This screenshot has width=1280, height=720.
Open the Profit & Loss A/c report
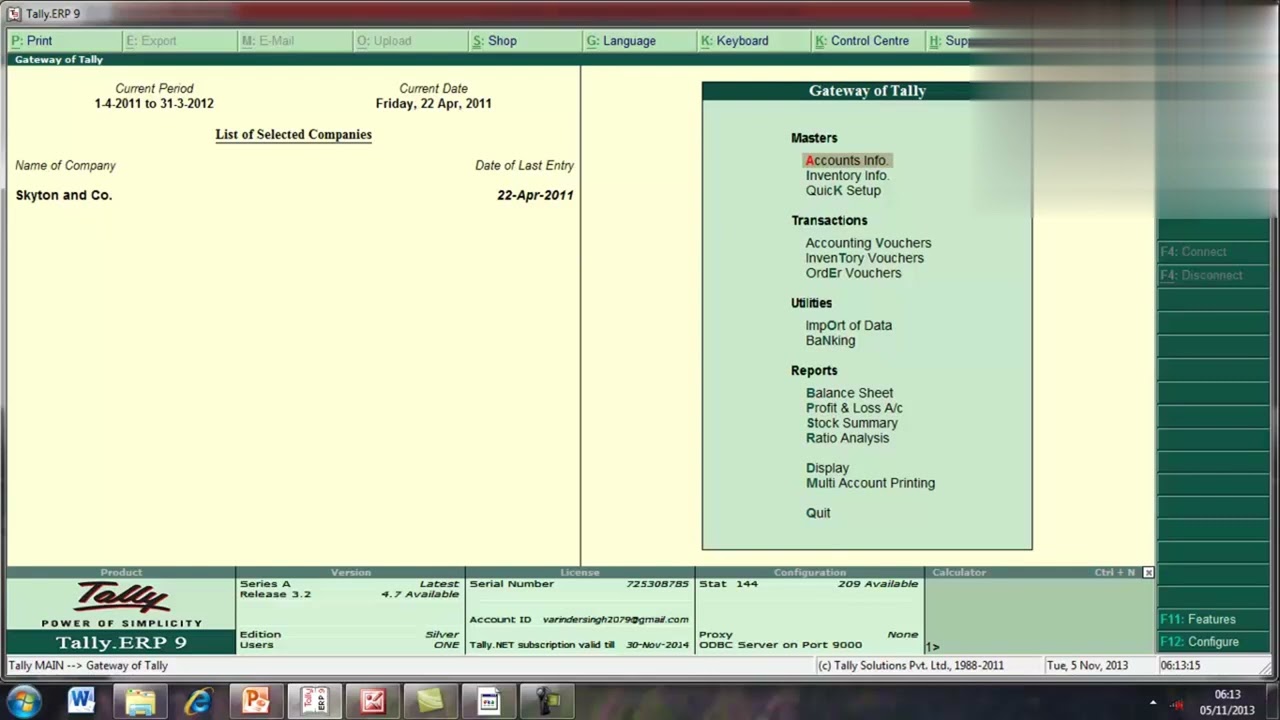coord(854,408)
